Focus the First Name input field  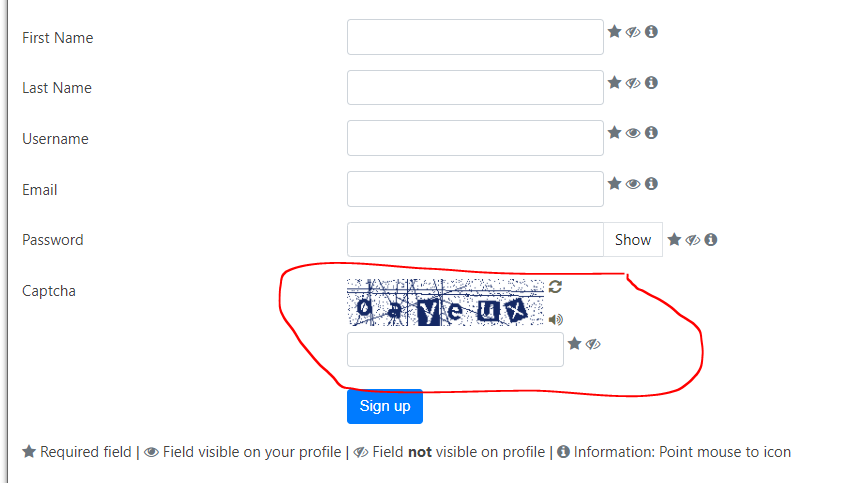click(475, 37)
